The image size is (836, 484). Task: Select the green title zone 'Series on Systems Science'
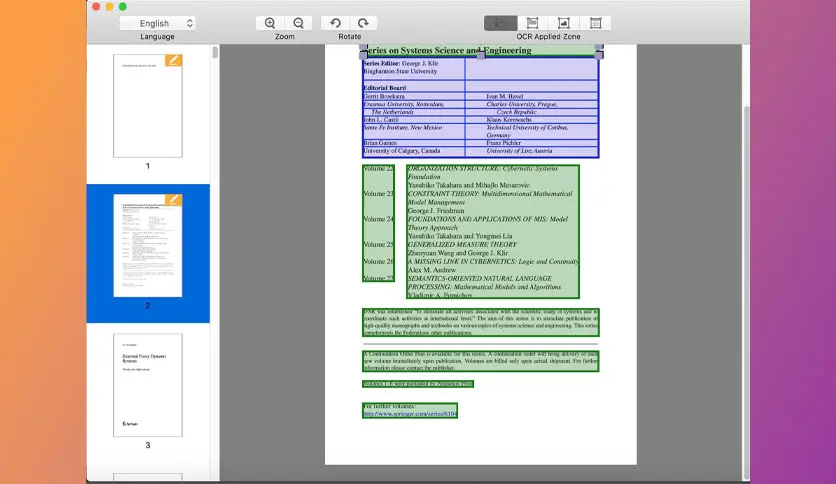(x=480, y=51)
